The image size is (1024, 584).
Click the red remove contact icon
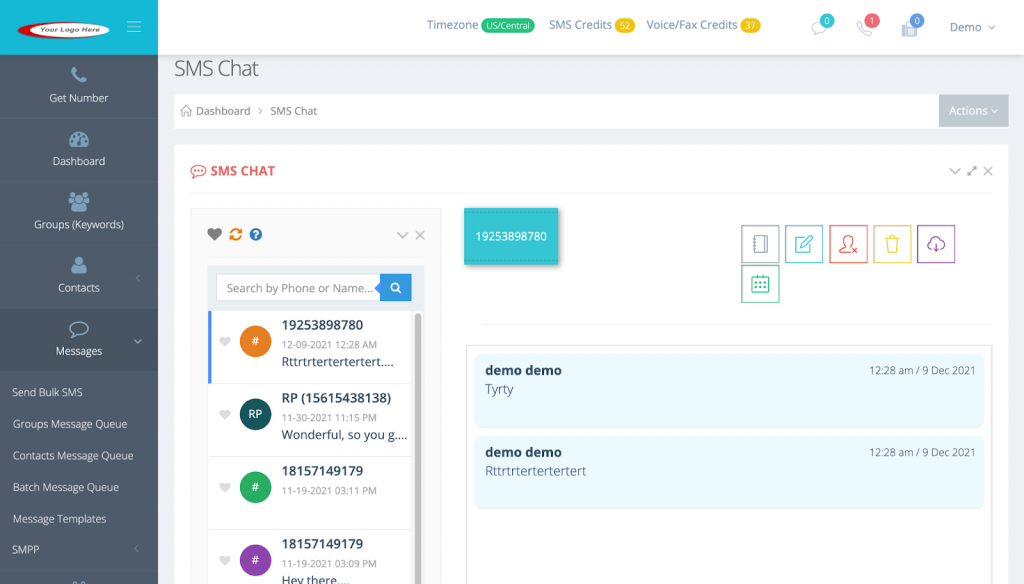coord(848,243)
